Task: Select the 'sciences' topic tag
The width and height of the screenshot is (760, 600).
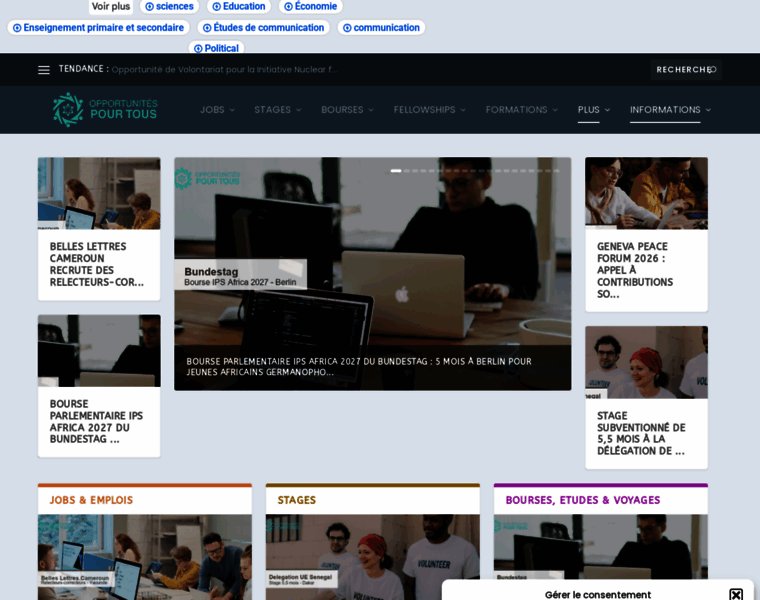Action: (x=169, y=6)
